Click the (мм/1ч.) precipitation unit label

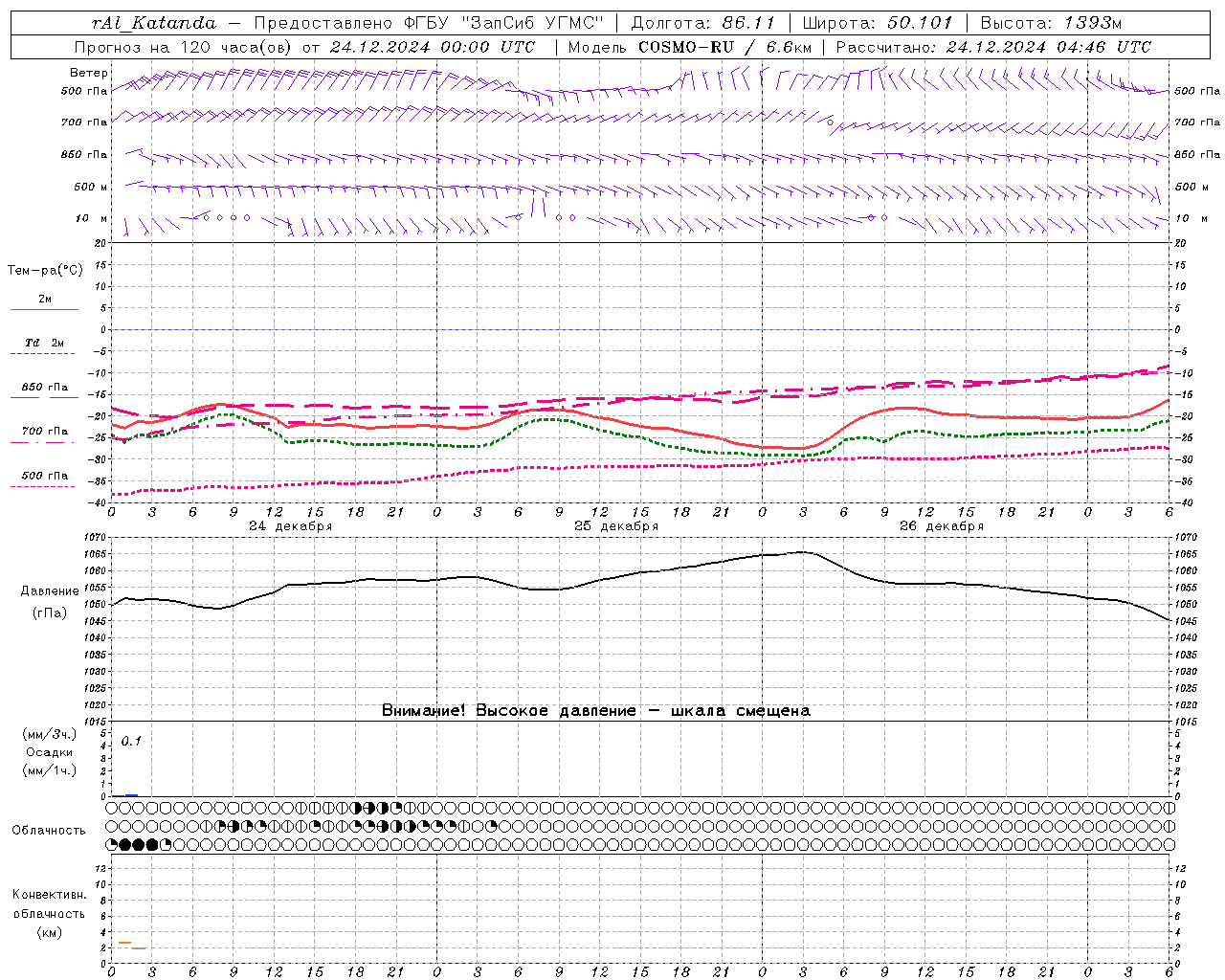[x=50, y=770]
